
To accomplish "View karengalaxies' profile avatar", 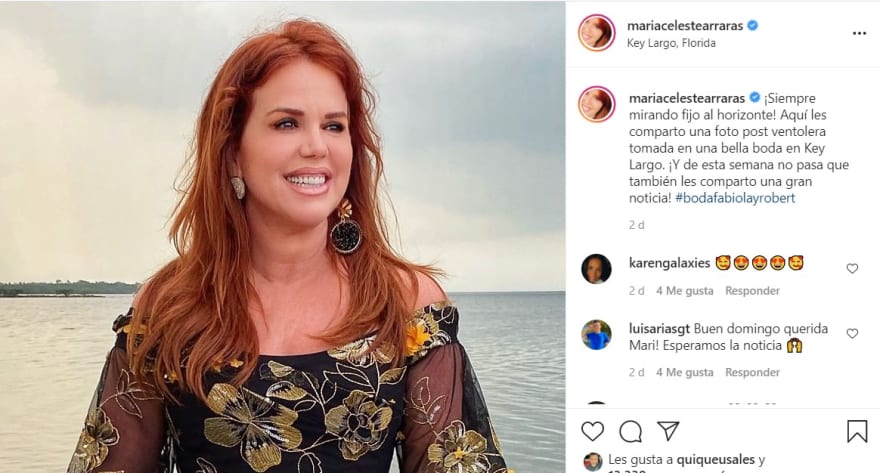I will tap(596, 268).
